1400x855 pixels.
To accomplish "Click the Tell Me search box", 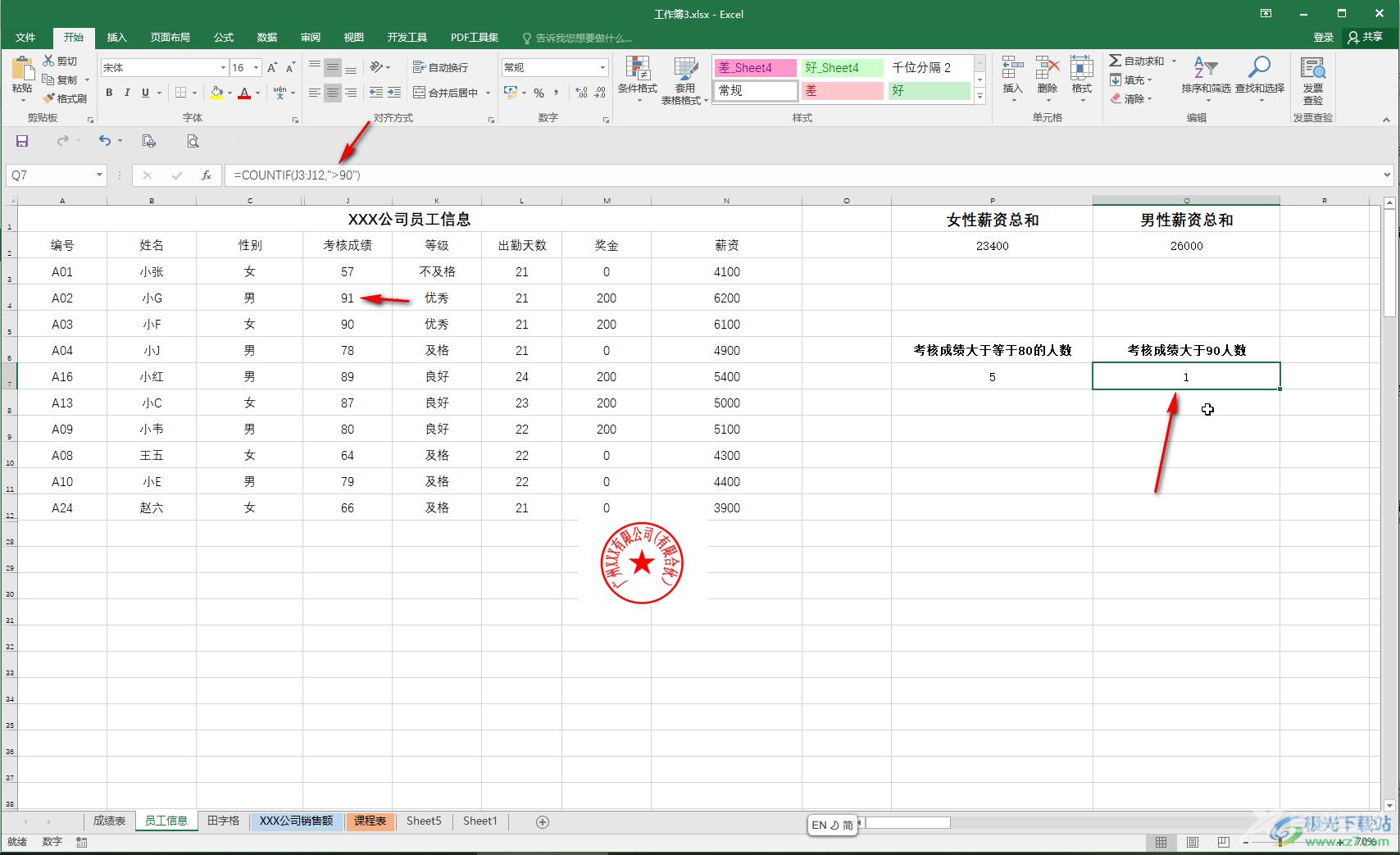I will click(577, 38).
